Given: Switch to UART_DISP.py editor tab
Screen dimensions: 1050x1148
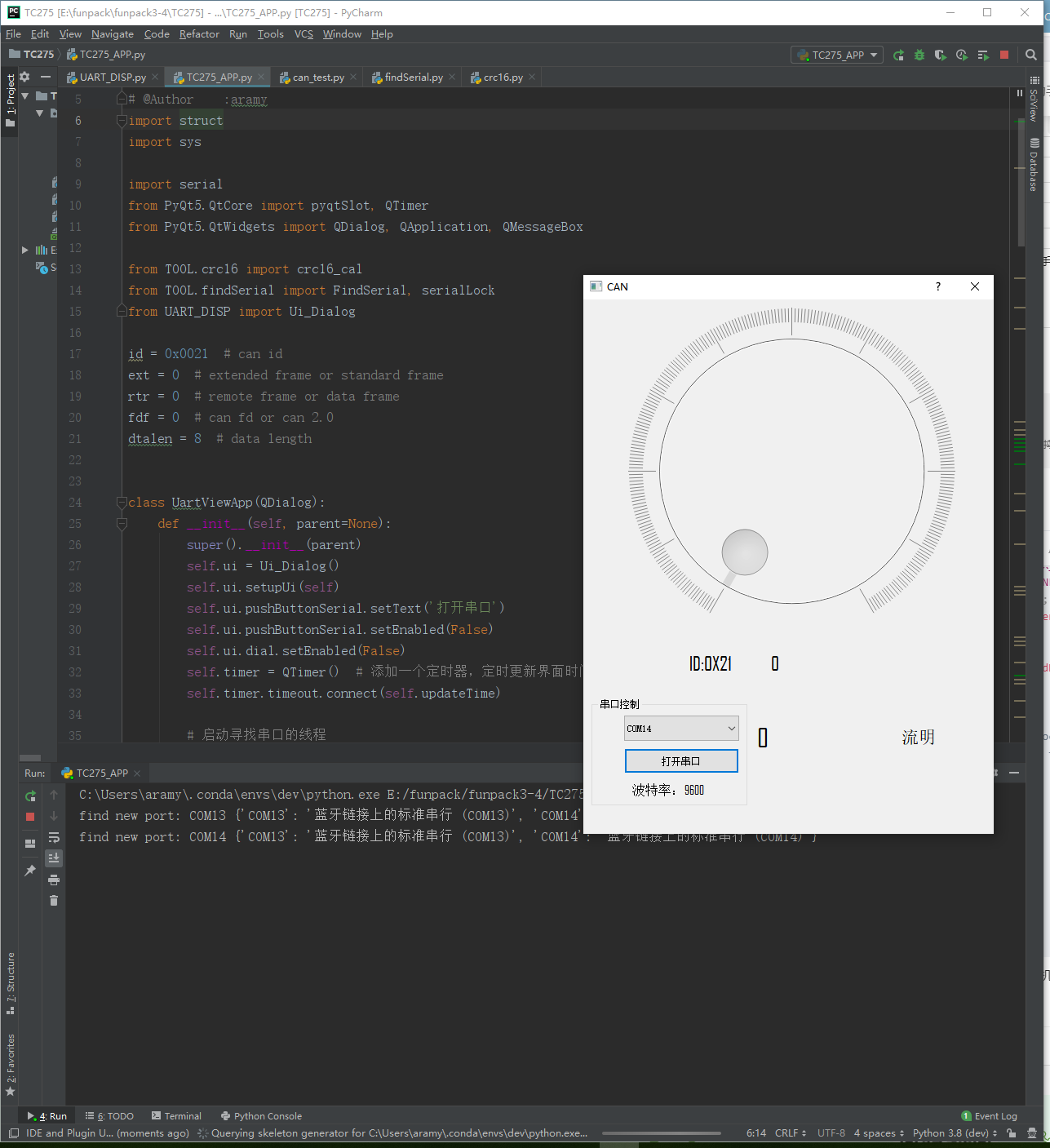Looking at the screenshot, I should (113, 78).
